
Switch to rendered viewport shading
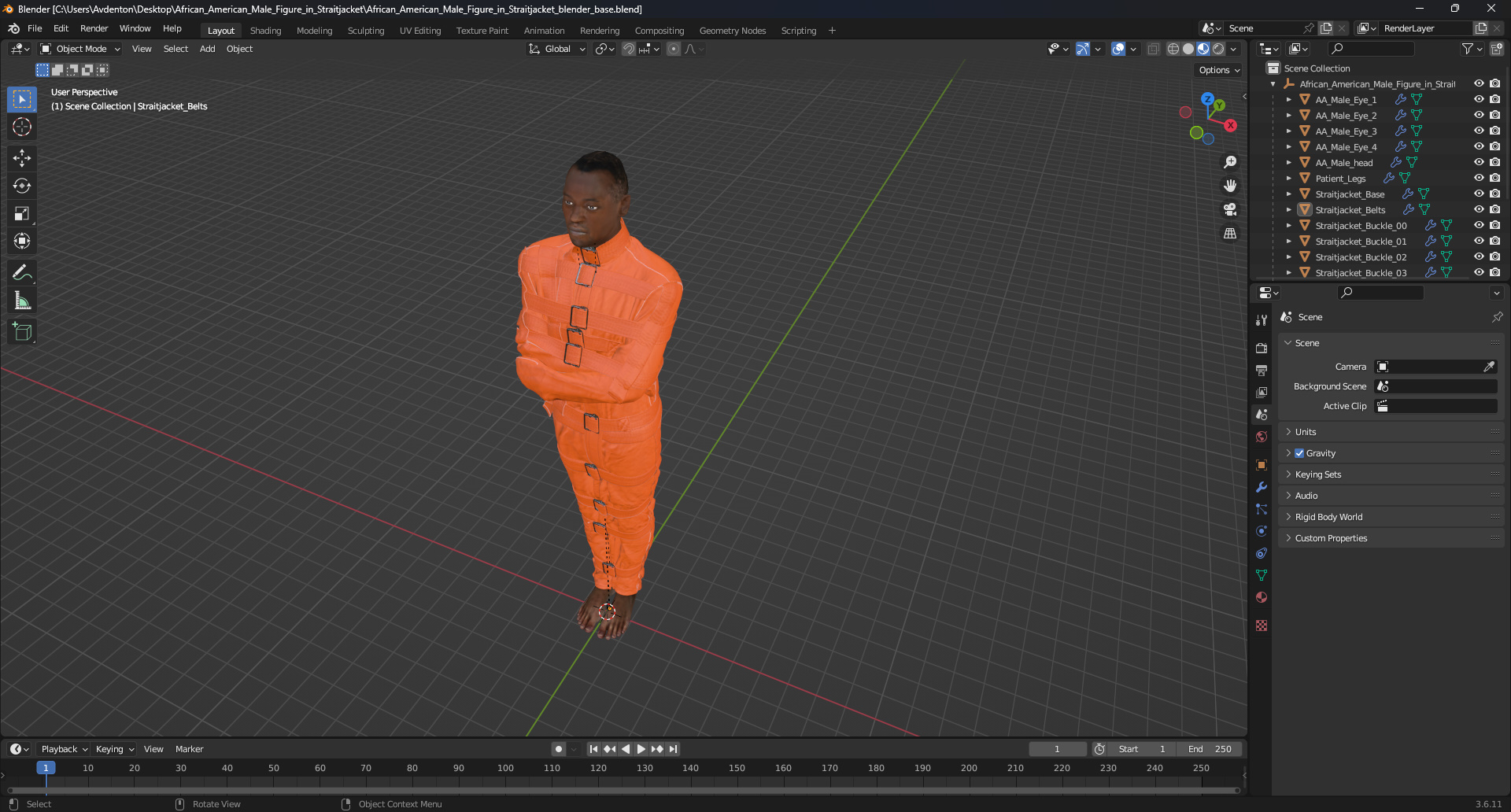point(1218,49)
